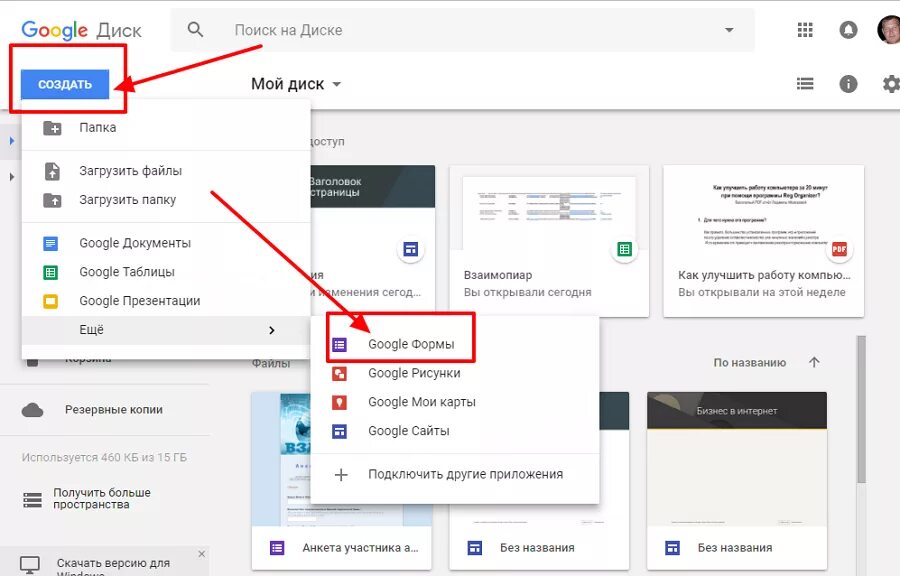Click the Sheets badge on Взаимопиар card
This screenshot has width=900, height=576.
tap(624, 249)
